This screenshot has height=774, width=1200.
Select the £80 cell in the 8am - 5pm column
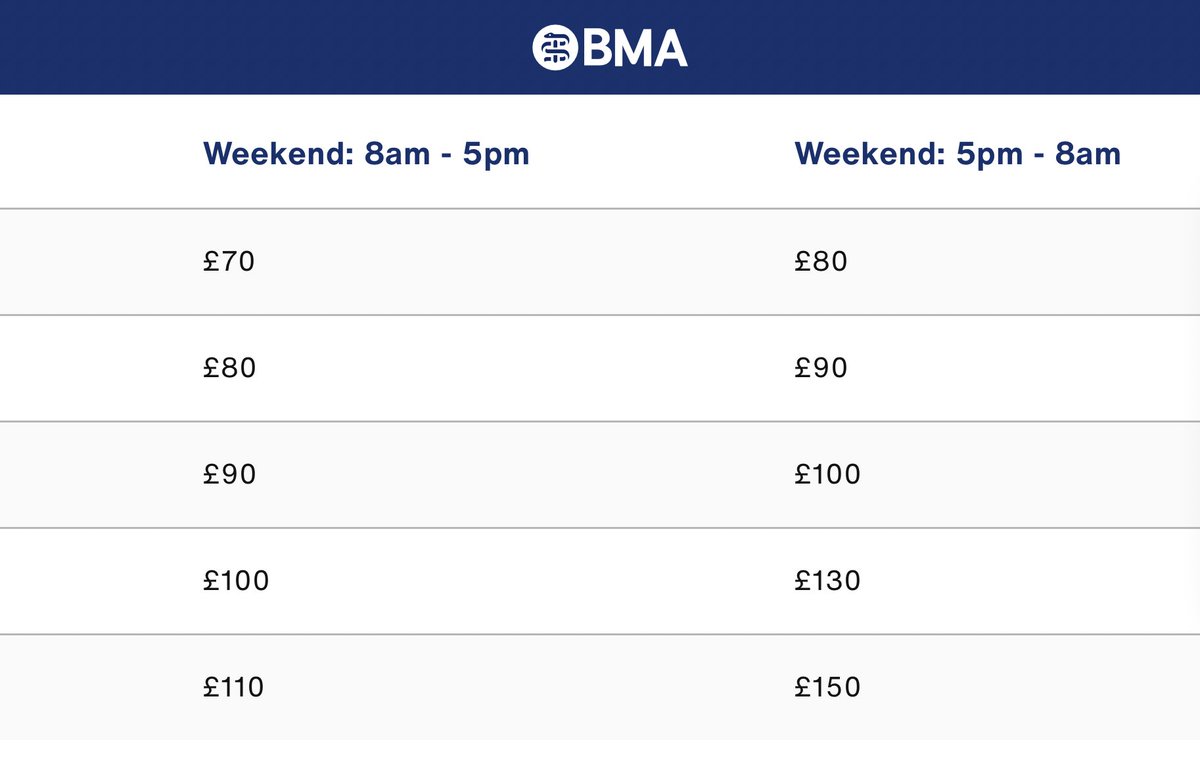[x=229, y=368]
